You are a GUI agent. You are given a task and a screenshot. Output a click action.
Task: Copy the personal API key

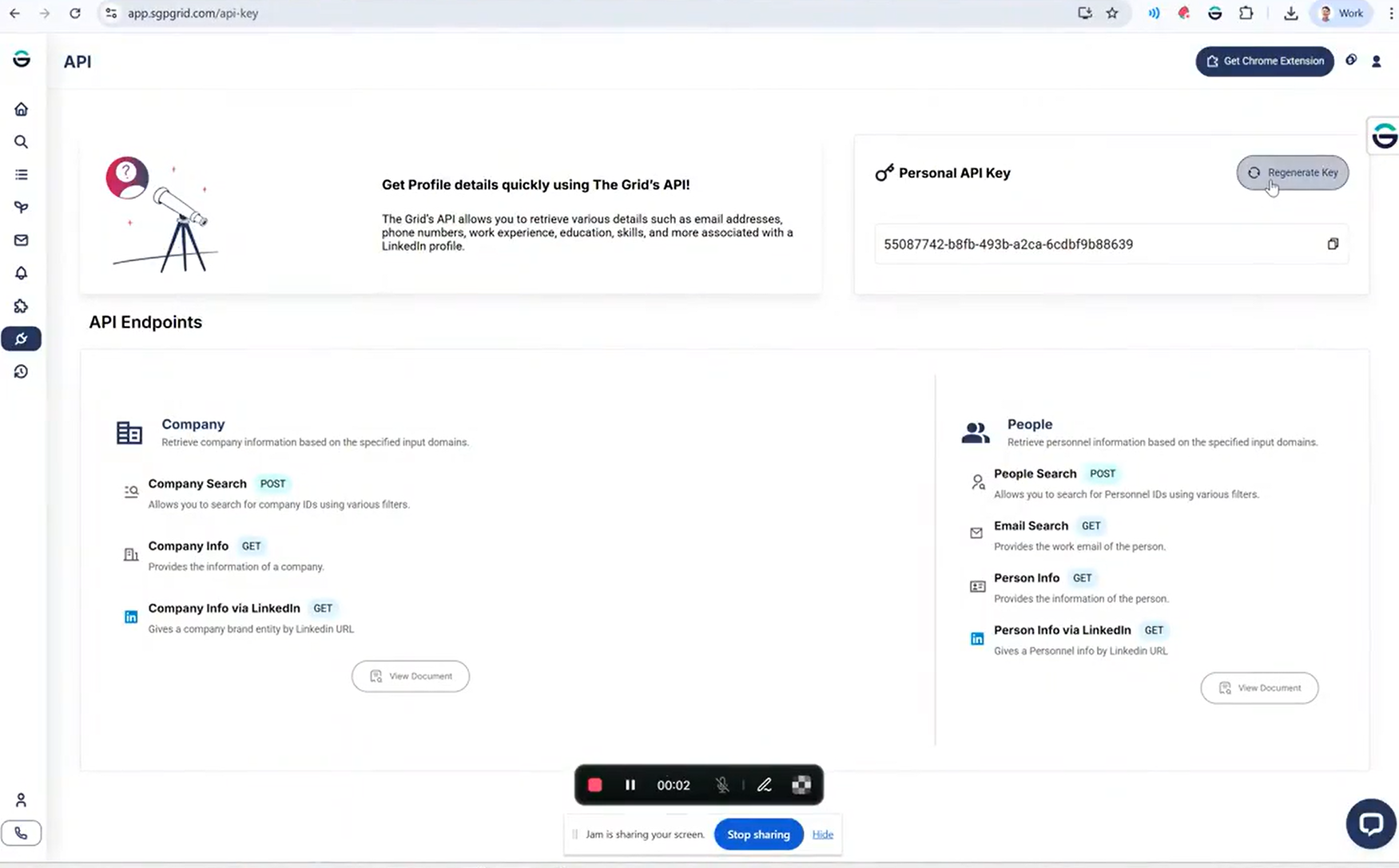click(x=1333, y=244)
